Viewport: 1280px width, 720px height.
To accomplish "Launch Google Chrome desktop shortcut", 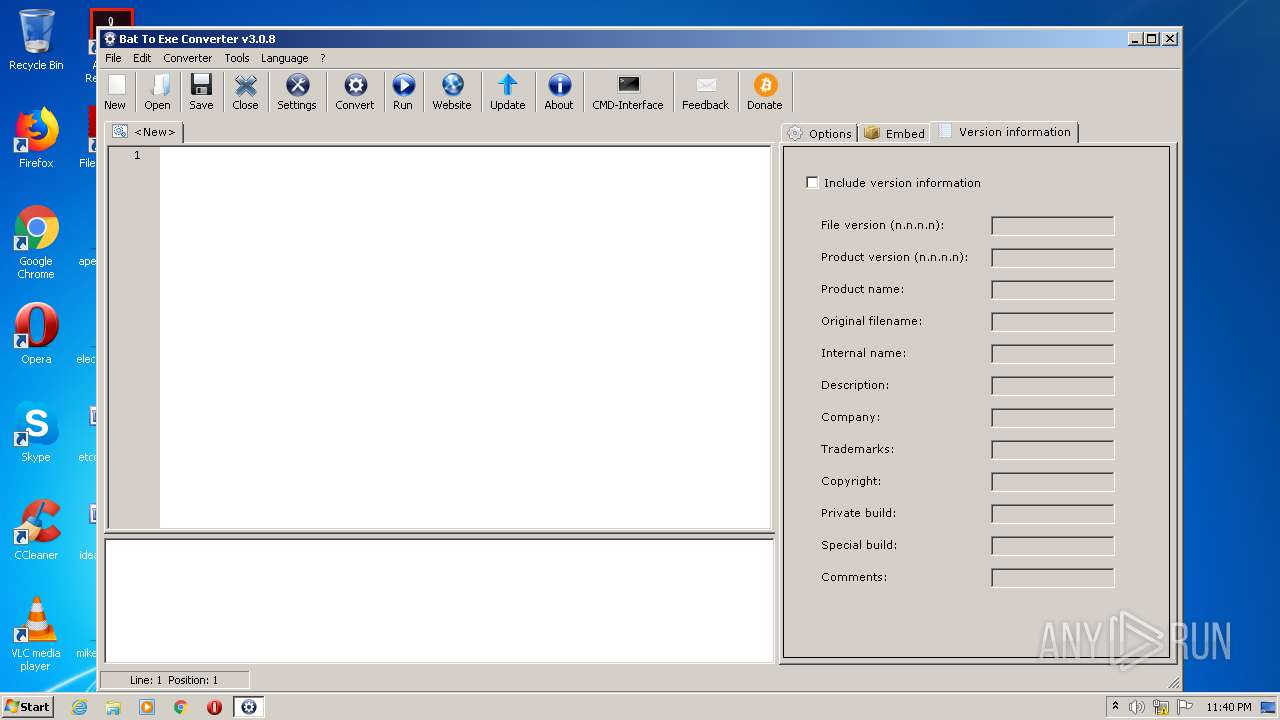I will (x=36, y=243).
